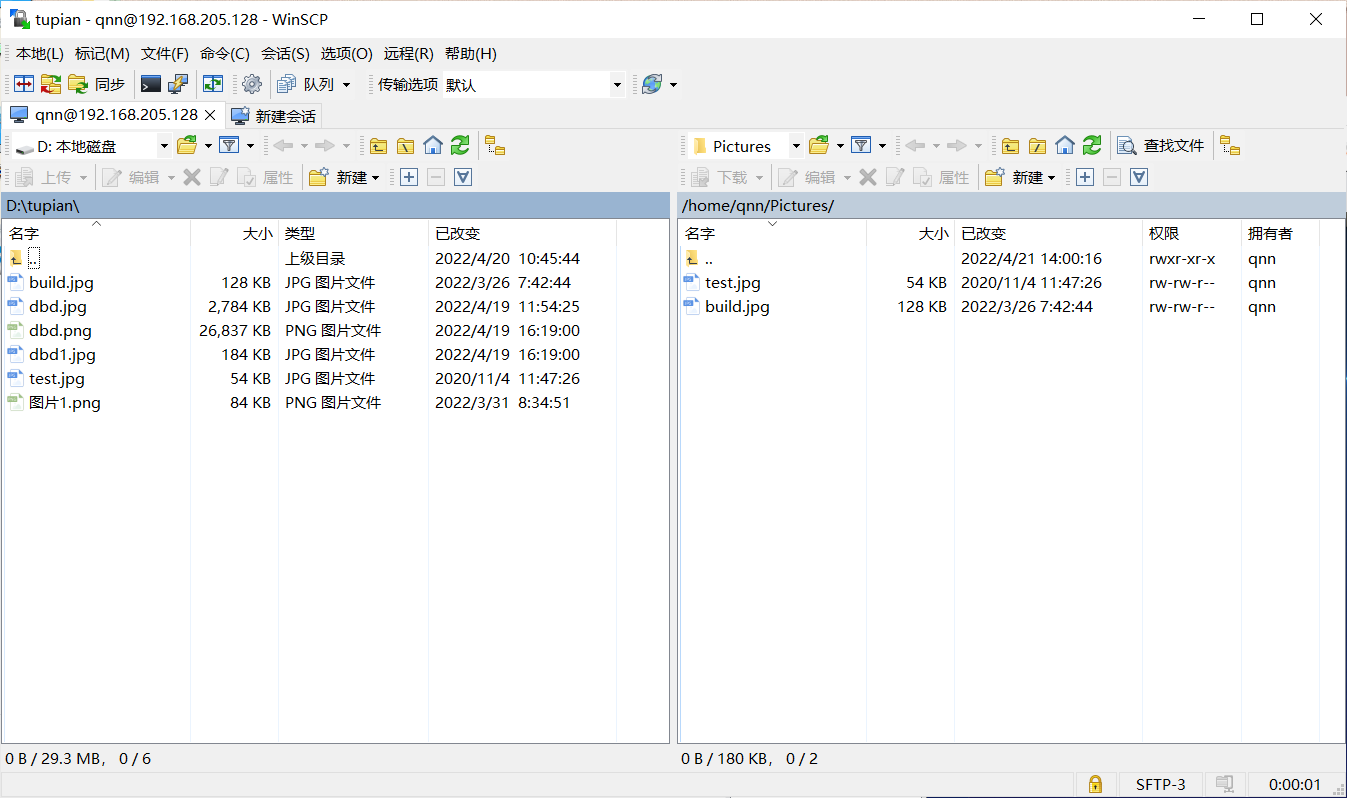Sort local files by 类型 column header
1347x798 pixels.
point(353,233)
